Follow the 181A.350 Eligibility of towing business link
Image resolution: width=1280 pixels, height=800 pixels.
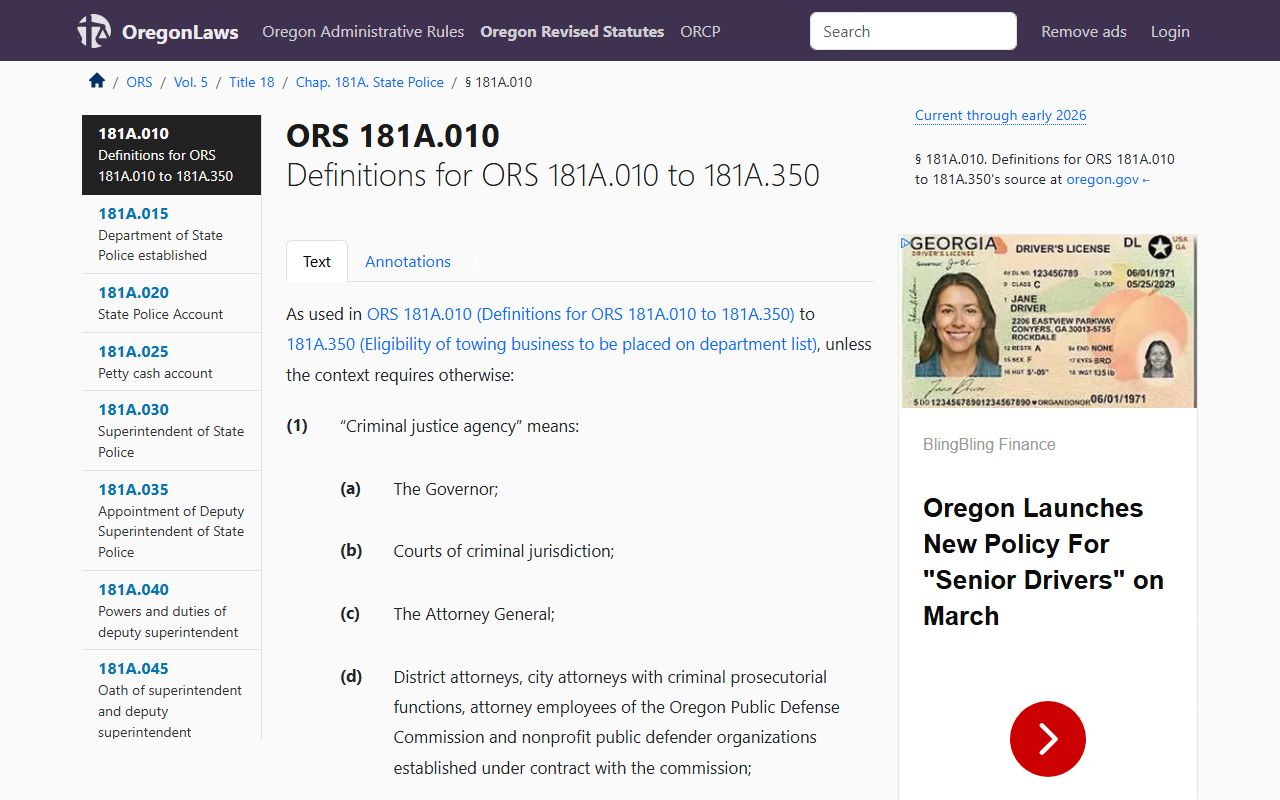[x=552, y=344]
